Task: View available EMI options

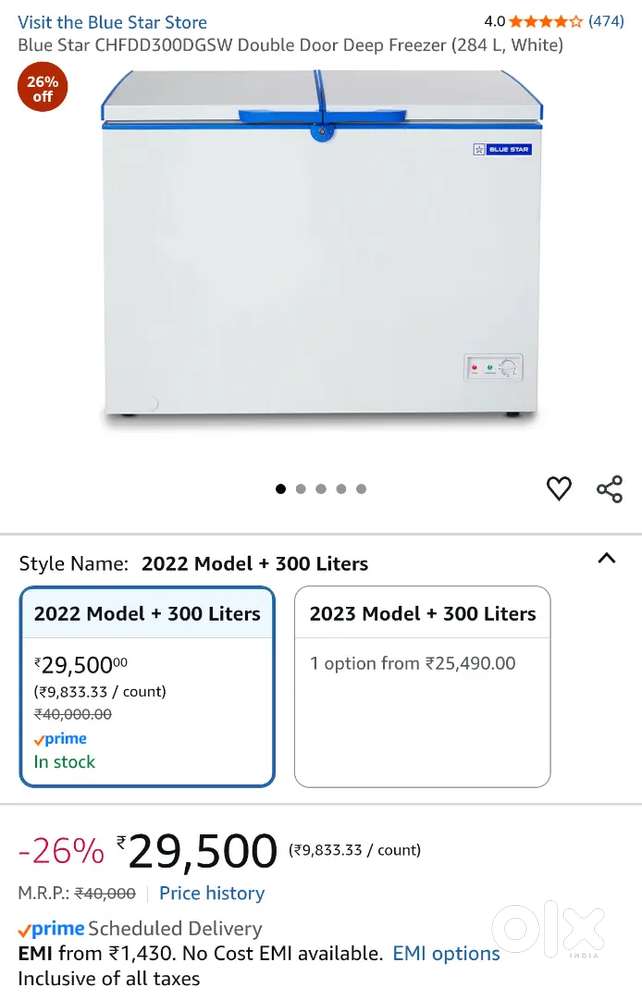Action: click(445, 954)
